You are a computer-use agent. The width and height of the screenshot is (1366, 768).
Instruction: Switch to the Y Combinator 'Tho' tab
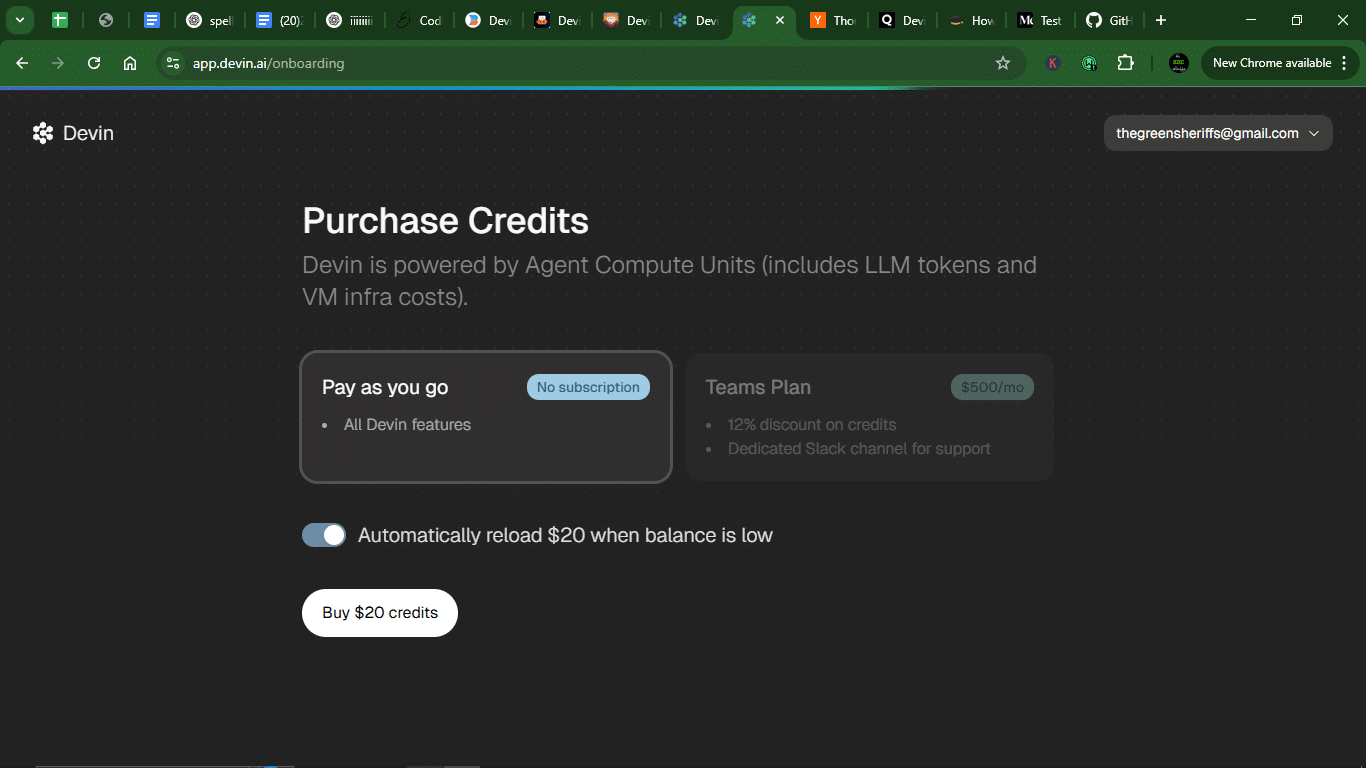point(833,20)
